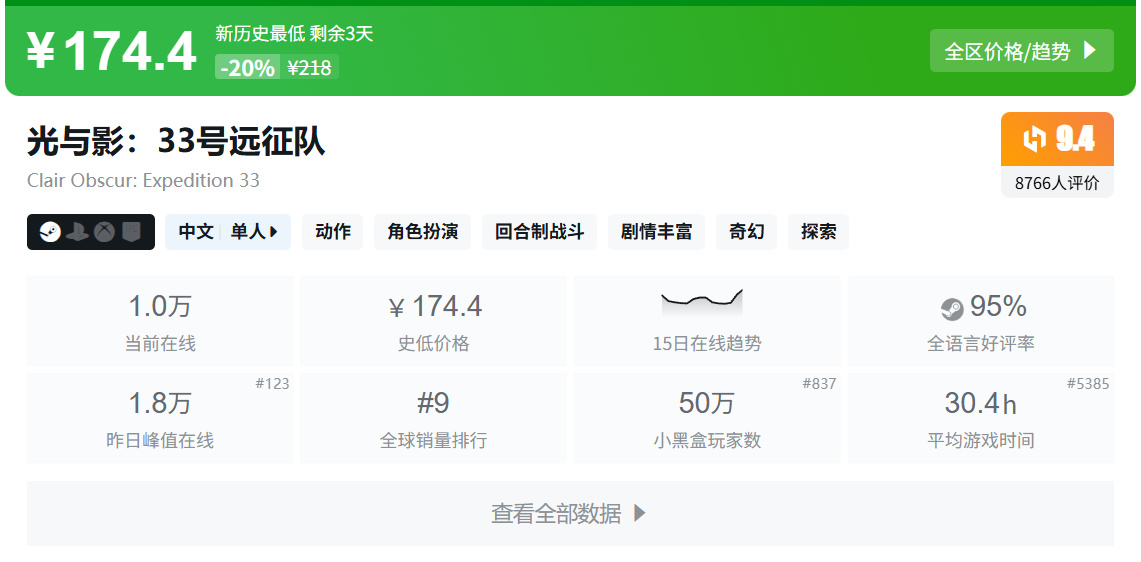Click the -20% discount badge
1141x562 pixels.
click(x=247, y=68)
